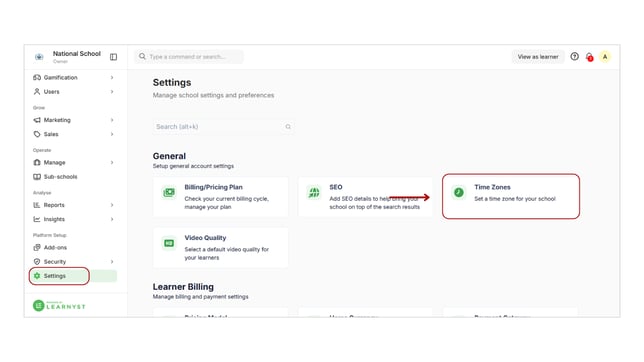Click the Insights graph icon
644x362 pixels.
[37, 219]
